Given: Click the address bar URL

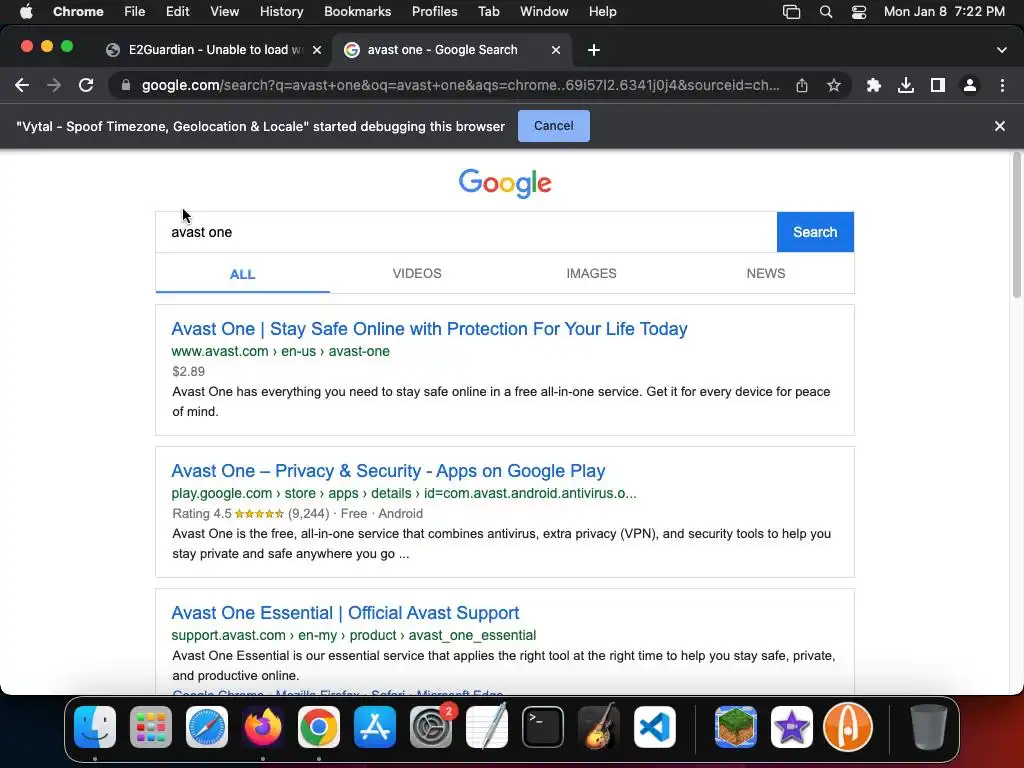Looking at the screenshot, I should click(x=460, y=85).
